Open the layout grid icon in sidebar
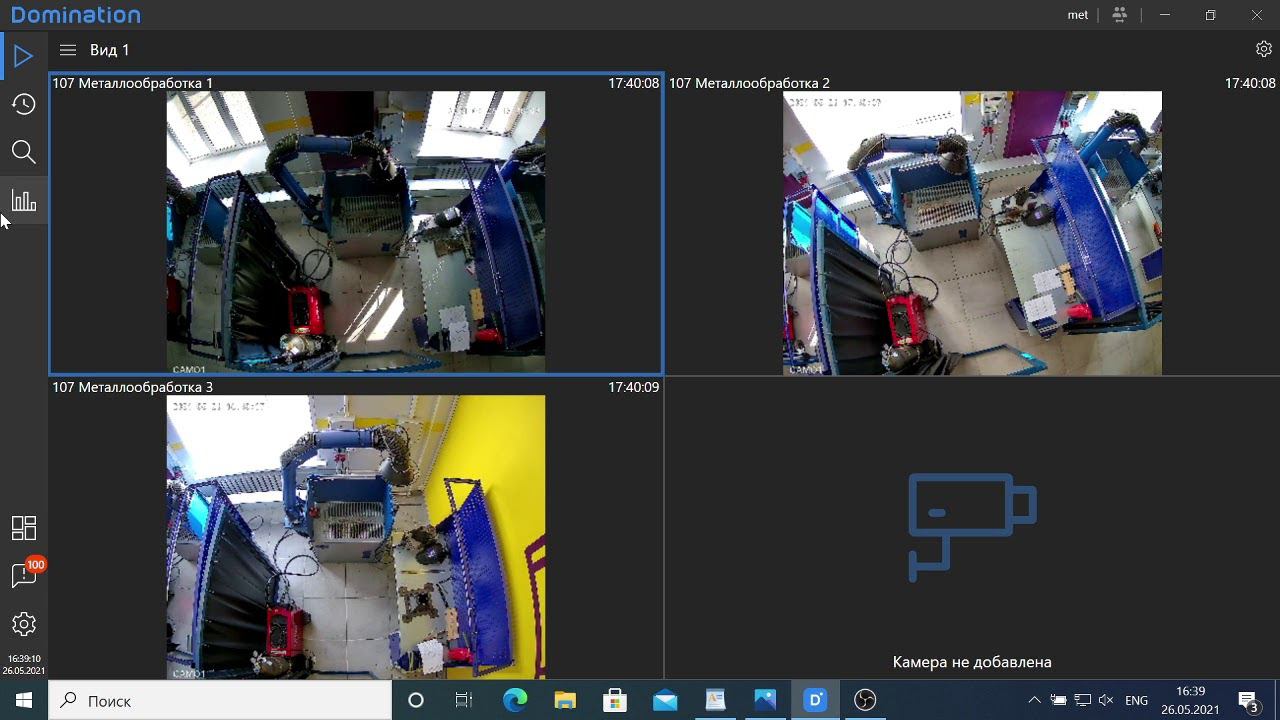This screenshot has width=1280, height=720. coord(24,528)
